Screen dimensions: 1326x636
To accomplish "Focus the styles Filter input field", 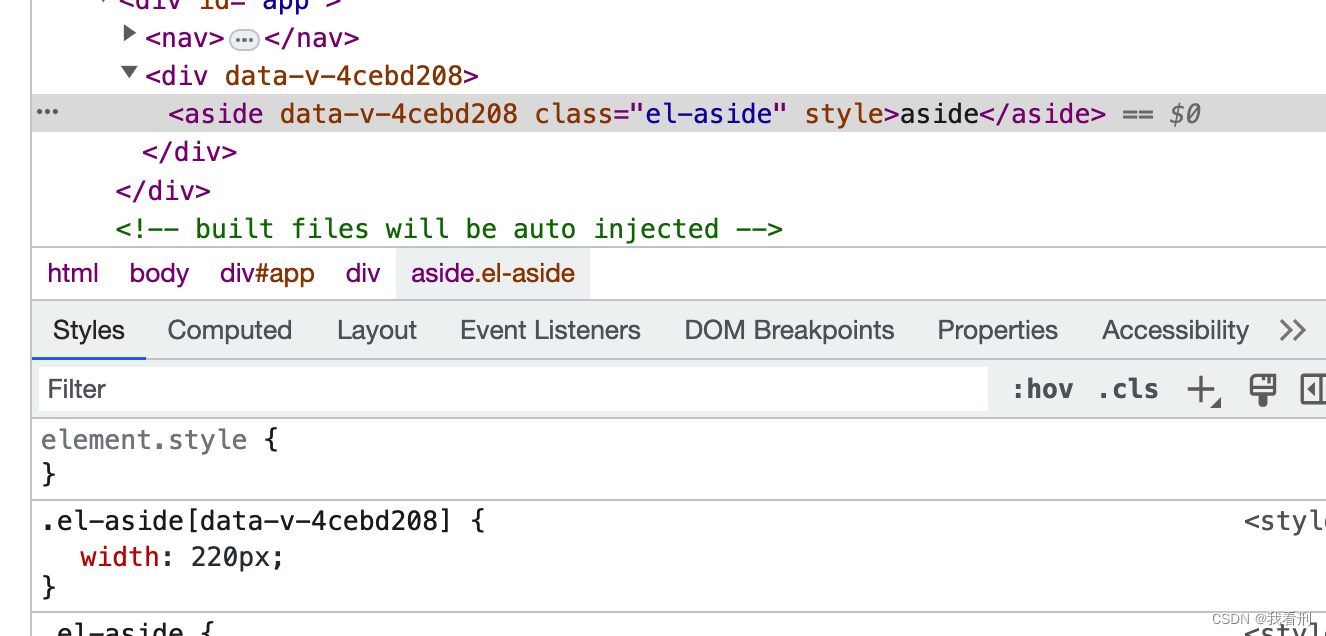I will pyautogui.click(x=513, y=389).
